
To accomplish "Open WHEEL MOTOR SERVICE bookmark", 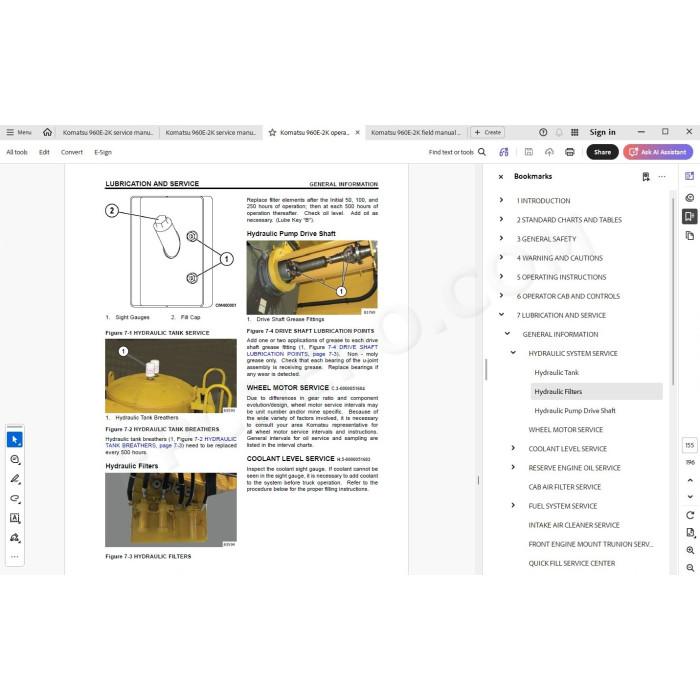I will [565, 429].
